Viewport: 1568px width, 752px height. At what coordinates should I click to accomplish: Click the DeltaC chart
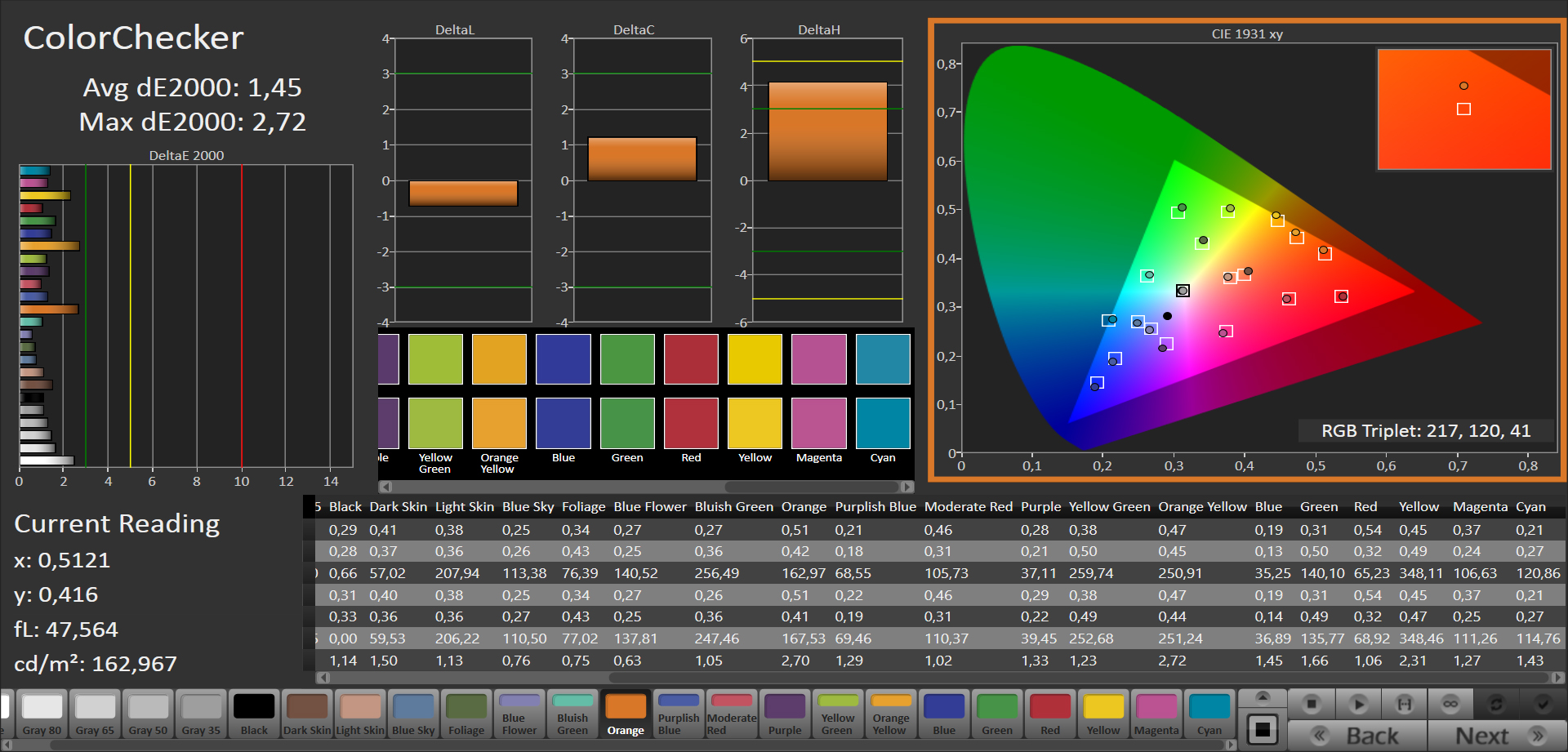(642, 180)
